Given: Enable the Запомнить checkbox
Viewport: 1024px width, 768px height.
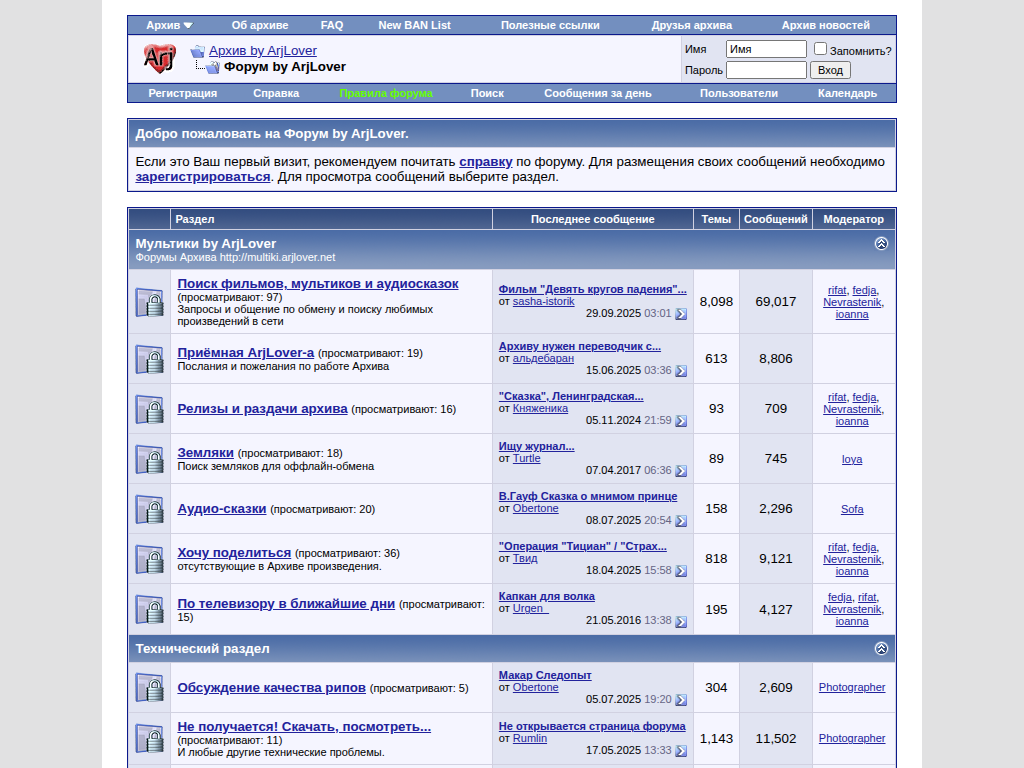Looking at the screenshot, I should (x=820, y=49).
